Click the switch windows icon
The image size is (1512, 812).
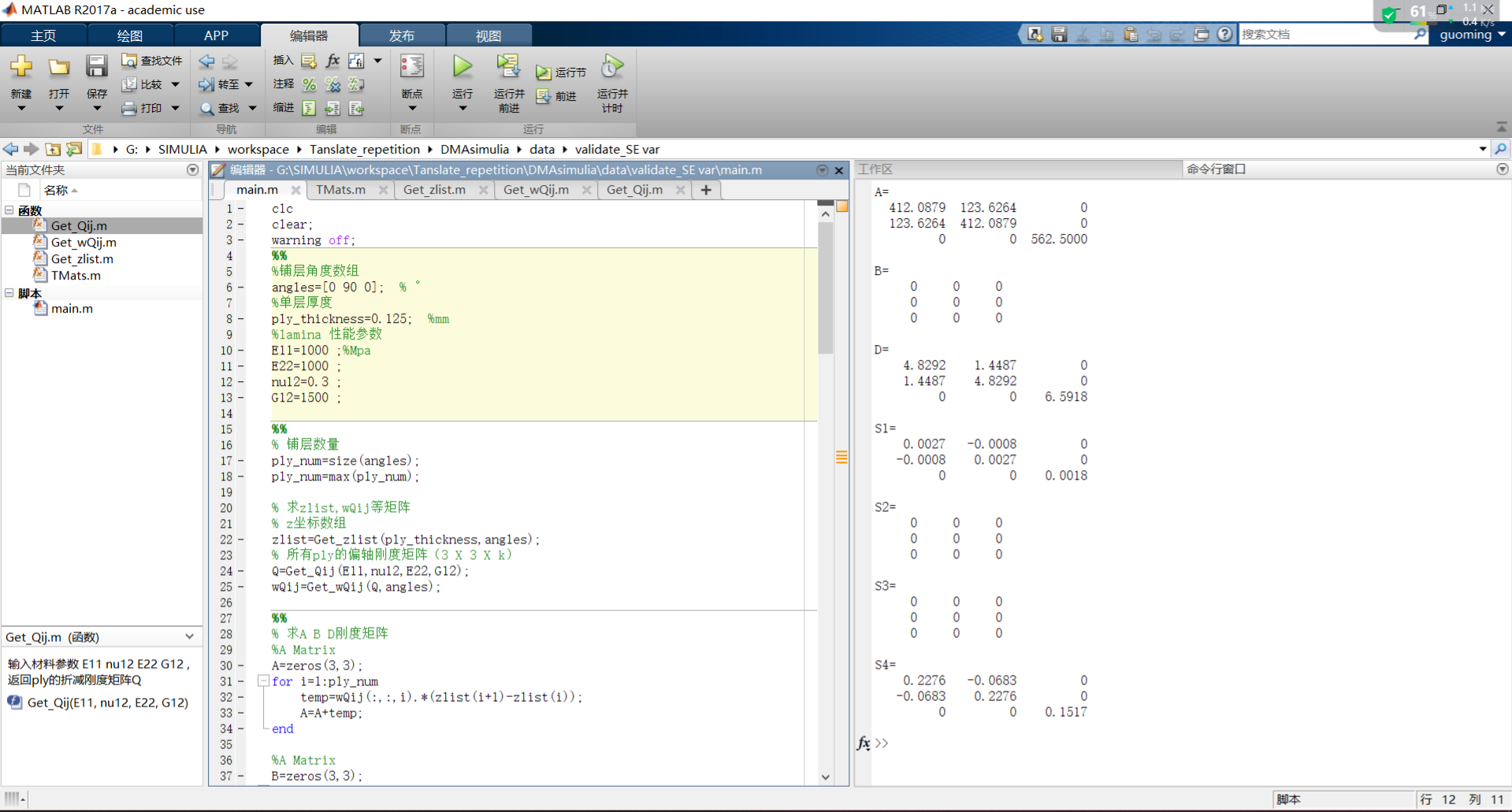1201,34
